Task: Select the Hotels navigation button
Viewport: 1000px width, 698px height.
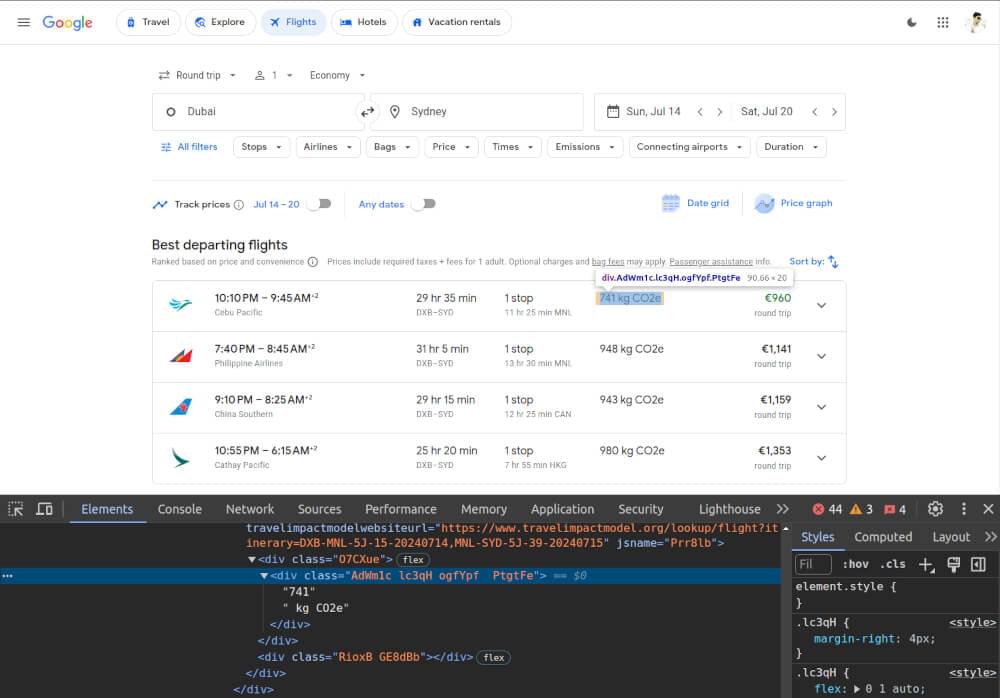Action: 364,22
